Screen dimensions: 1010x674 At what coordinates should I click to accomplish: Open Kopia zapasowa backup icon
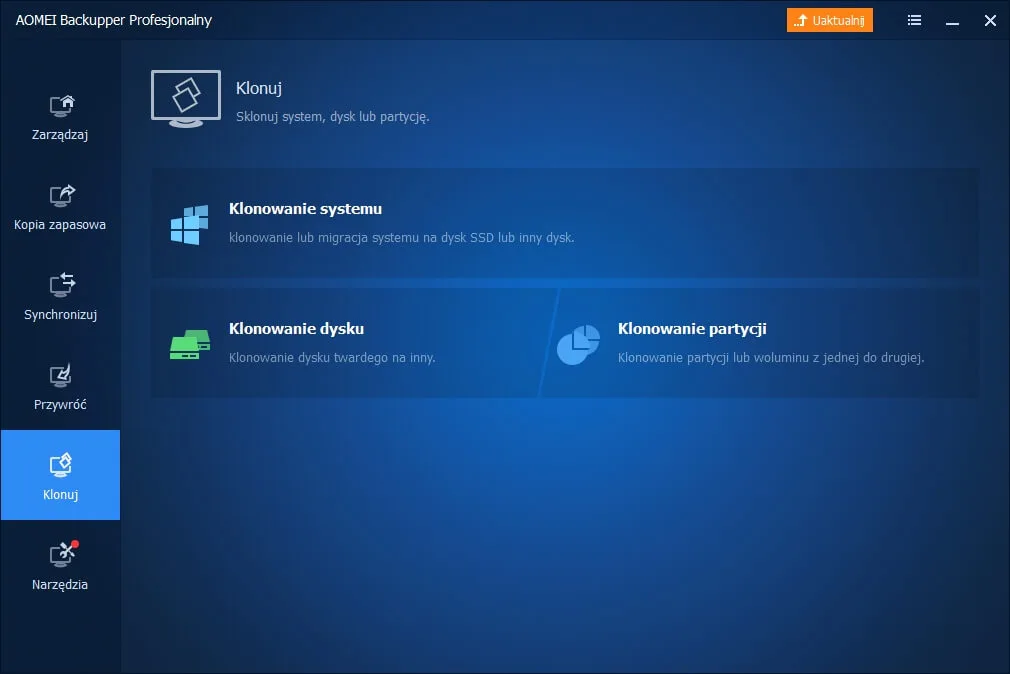(x=62, y=194)
